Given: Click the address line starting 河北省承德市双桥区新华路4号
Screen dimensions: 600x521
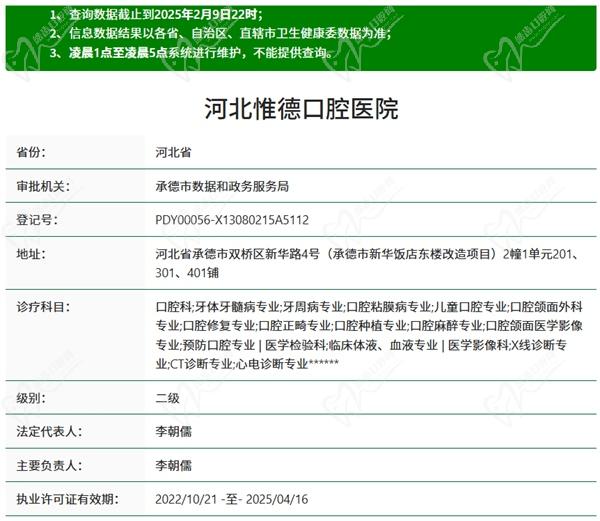Looking at the screenshot, I should pos(367,254).
